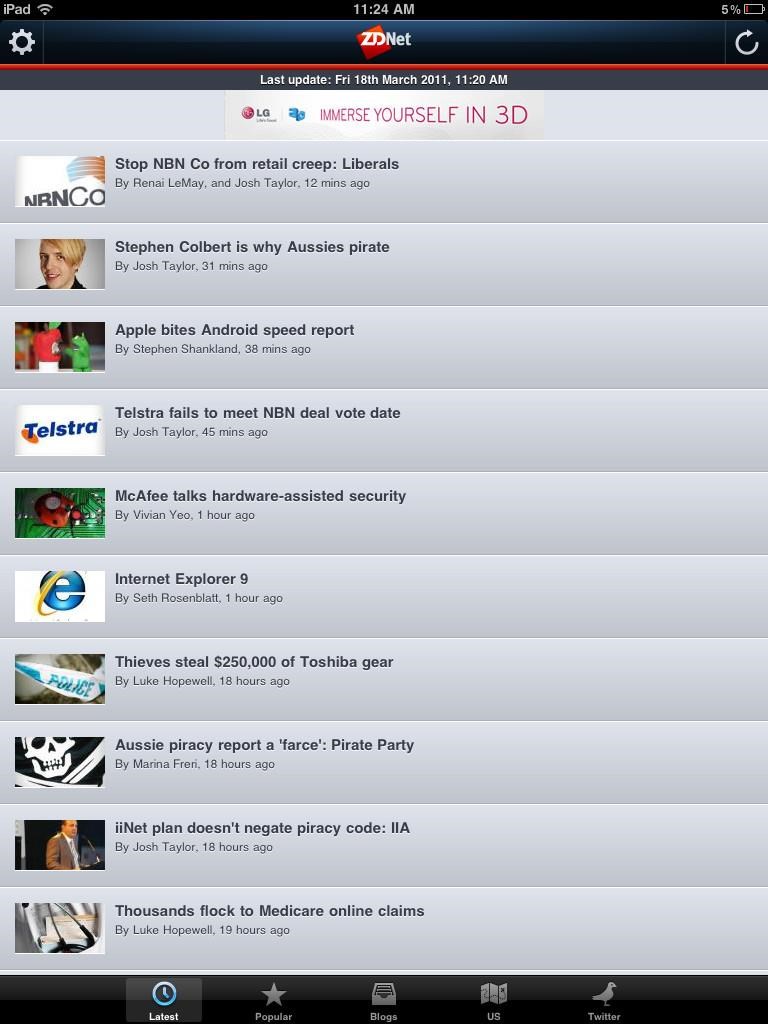Screen dimensions: 768x1024
Task: Open 'Stop NBN Co from retail creep' article
Action: pyautogui.click(x=384, y=182)
